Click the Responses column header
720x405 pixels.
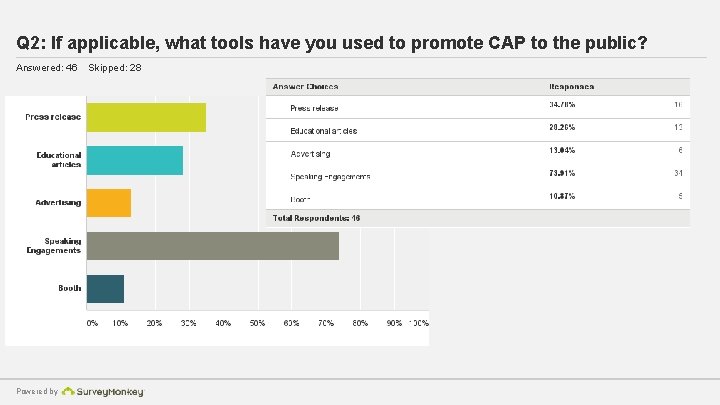pyautogui.click(x=572, y=87)
